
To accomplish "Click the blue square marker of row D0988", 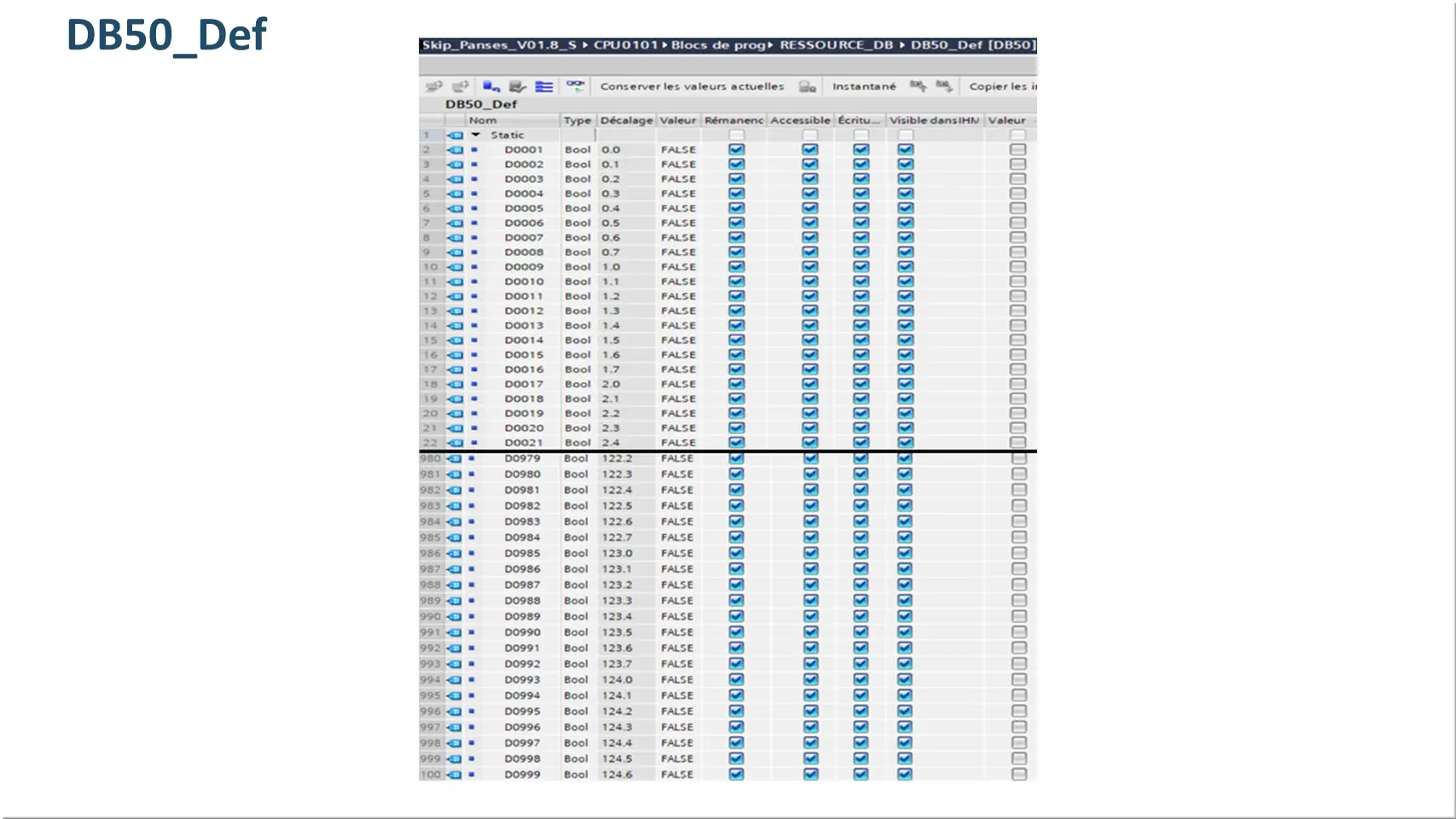I will click(x=471, y=601).
